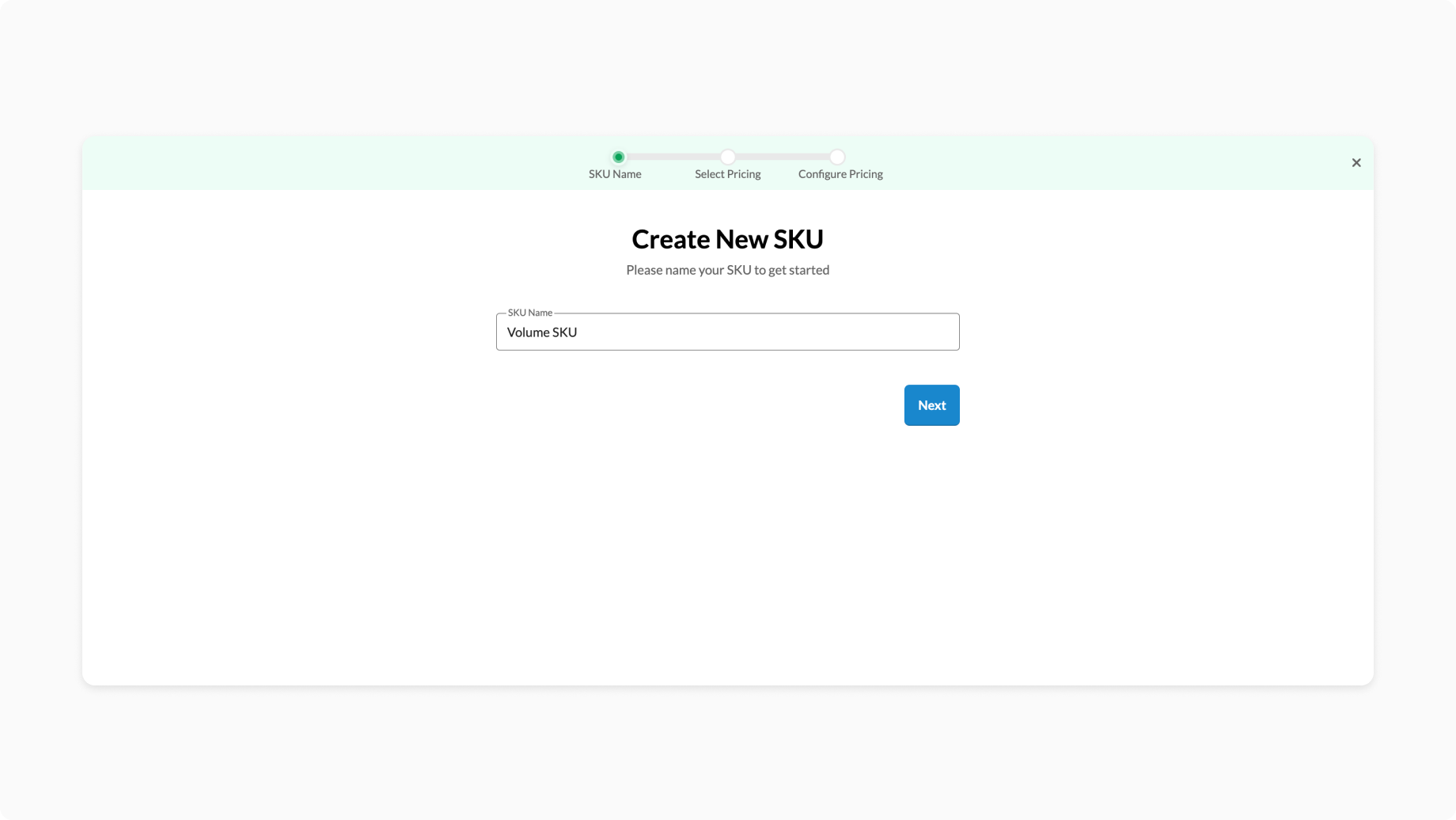The height and width of the screenshot is (820, 1456).
Task: Click the word 'SKU' inside the text field
Action: [564, 332]
